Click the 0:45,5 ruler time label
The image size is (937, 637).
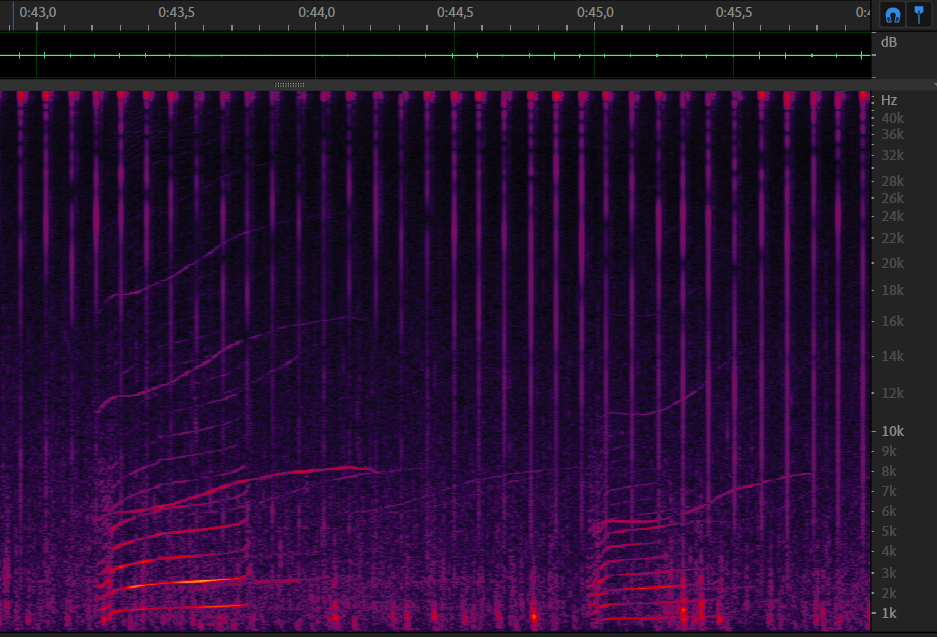click(734, 12)
